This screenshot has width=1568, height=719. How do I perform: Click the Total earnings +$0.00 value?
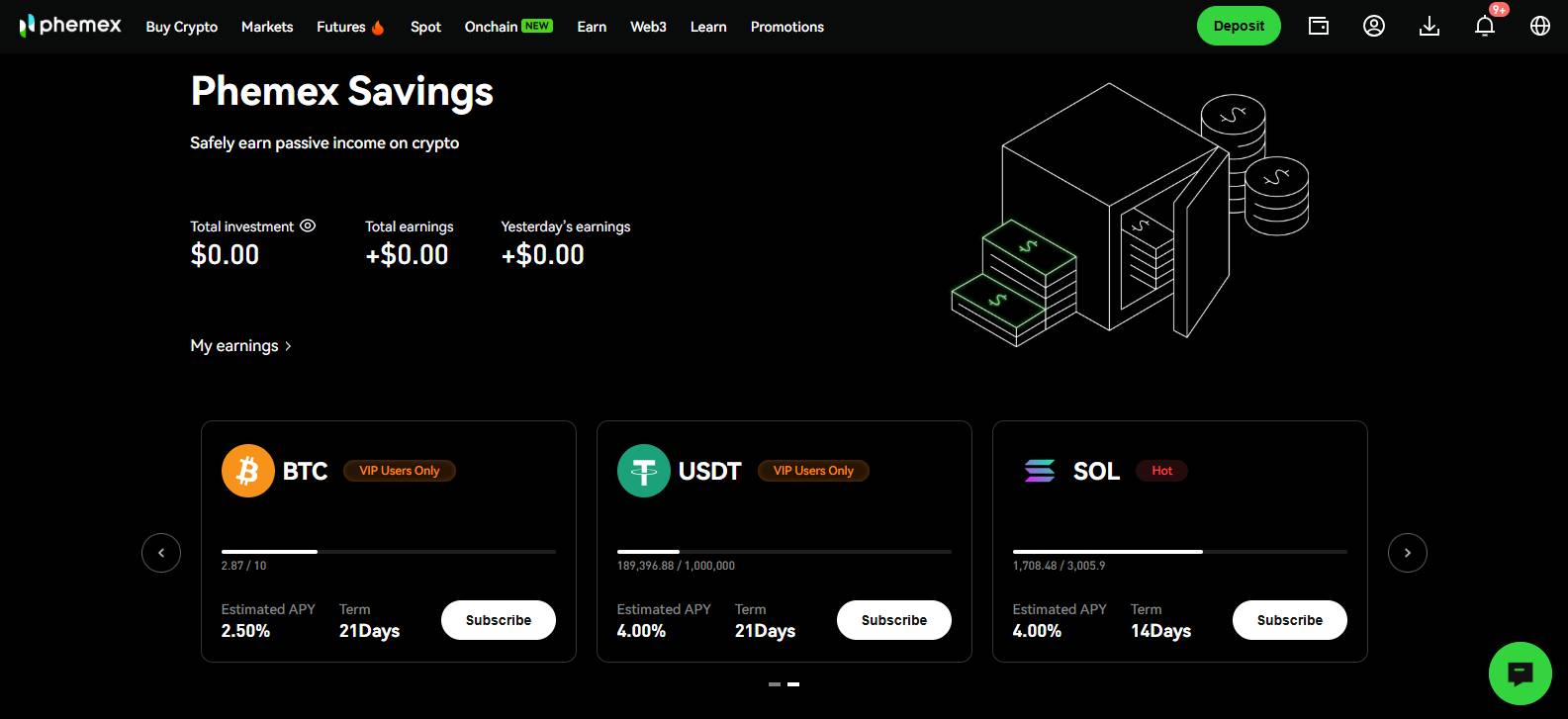click(407, 255)
